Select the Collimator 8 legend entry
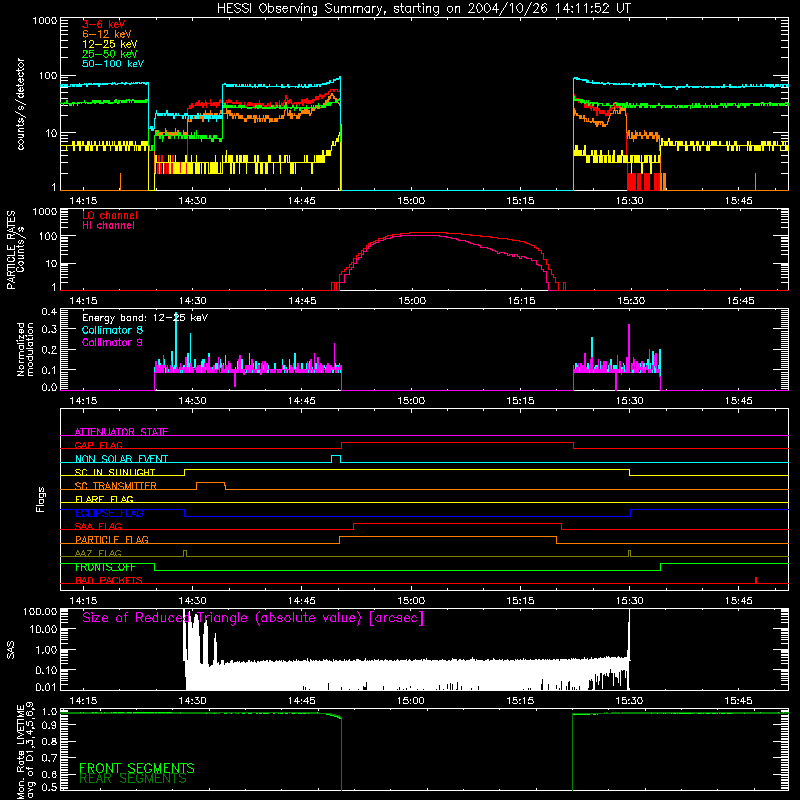 pyautogui.click(x=112, y=330)
